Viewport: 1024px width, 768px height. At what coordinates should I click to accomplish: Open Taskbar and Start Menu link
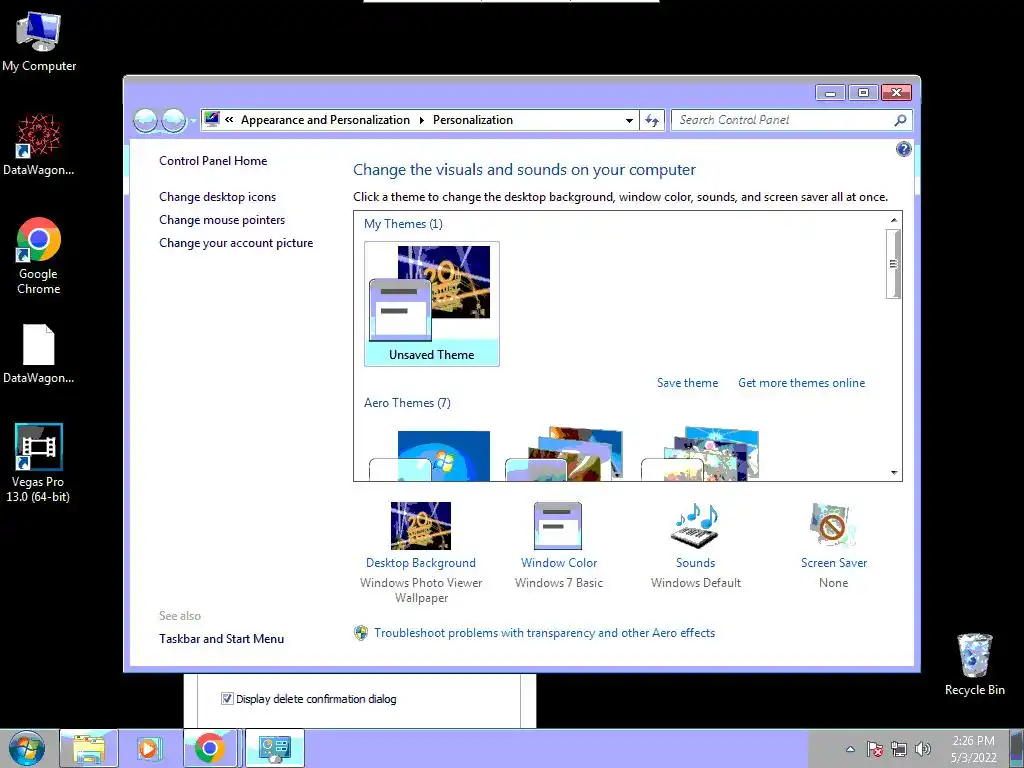[x=221, y=639]
